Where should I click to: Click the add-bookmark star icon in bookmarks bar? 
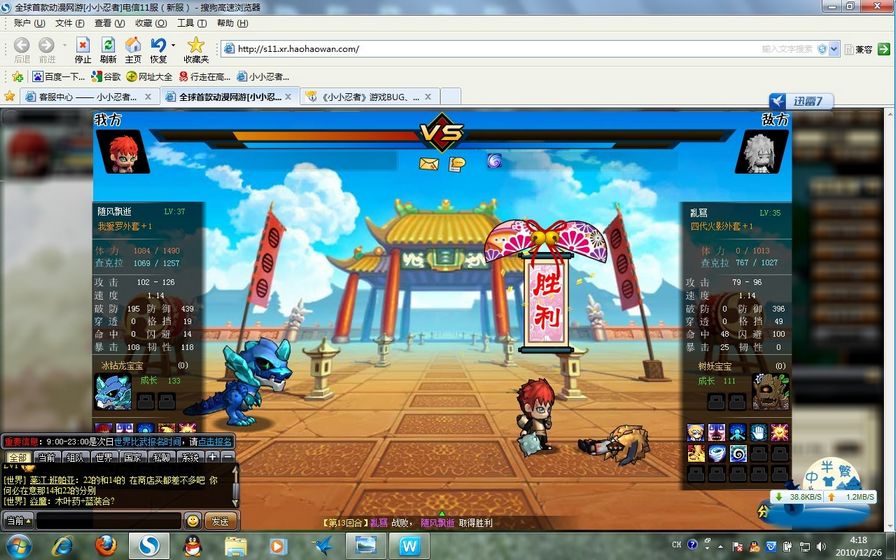click(18, 77)
